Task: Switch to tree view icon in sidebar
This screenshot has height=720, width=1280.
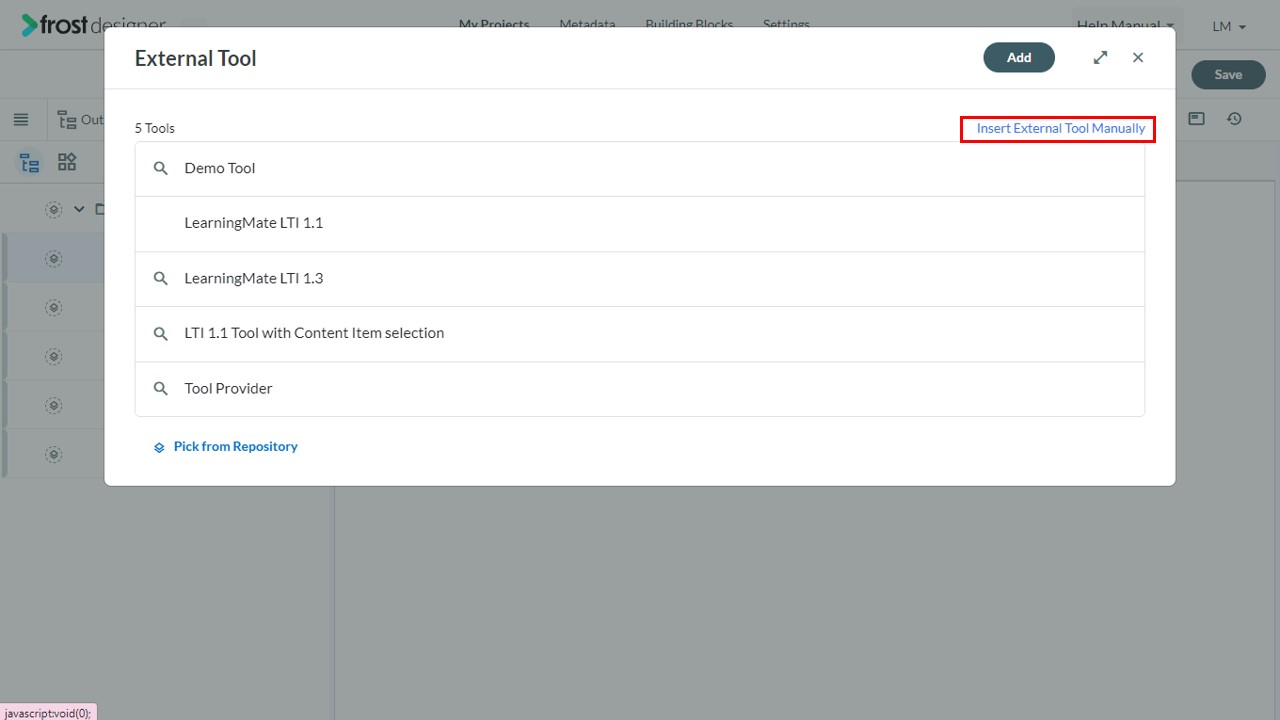Action: tap(30, 163)
